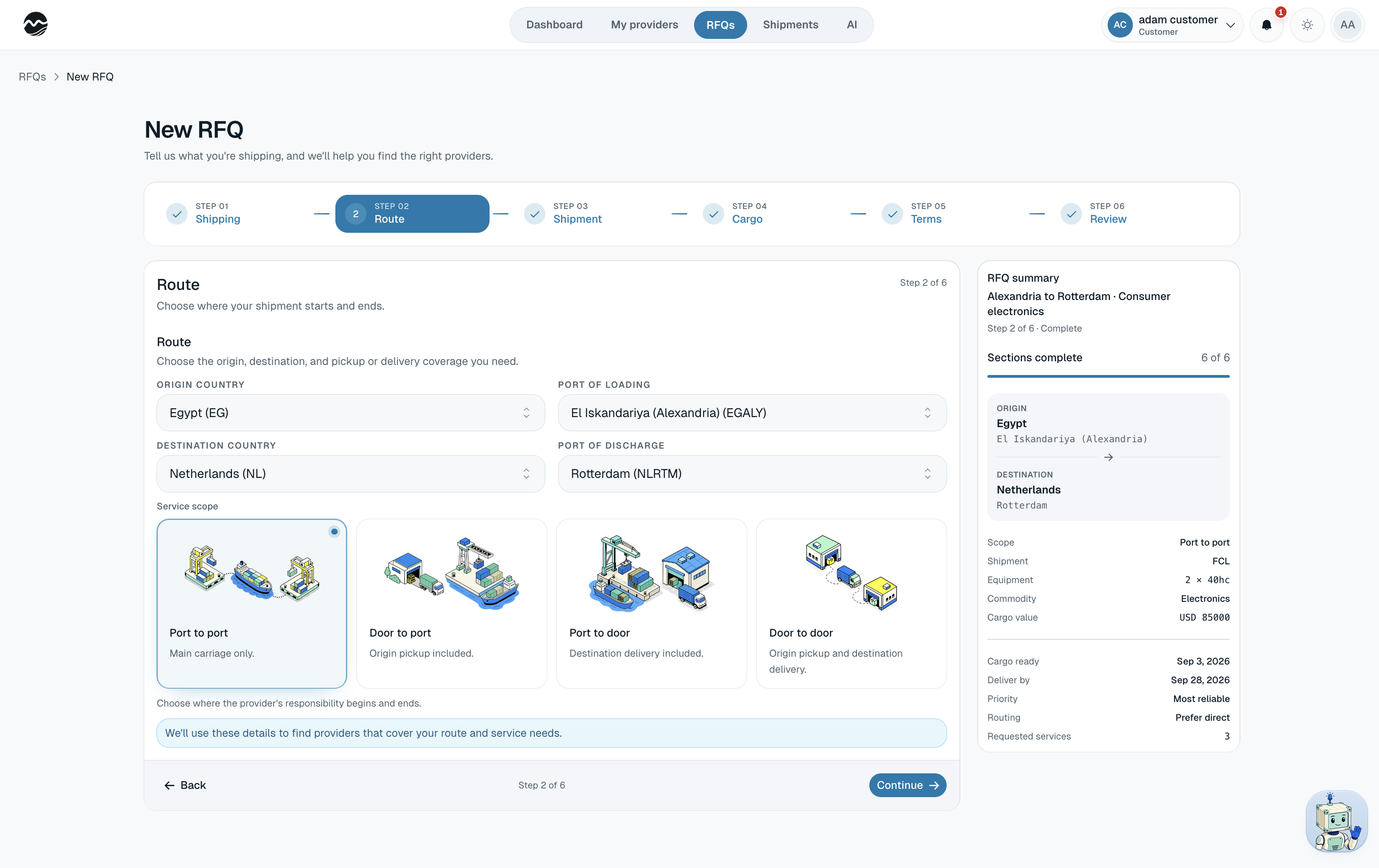Go to the Dashboard tab
The height and width of the screenshot is (868, 1379).
554,25
